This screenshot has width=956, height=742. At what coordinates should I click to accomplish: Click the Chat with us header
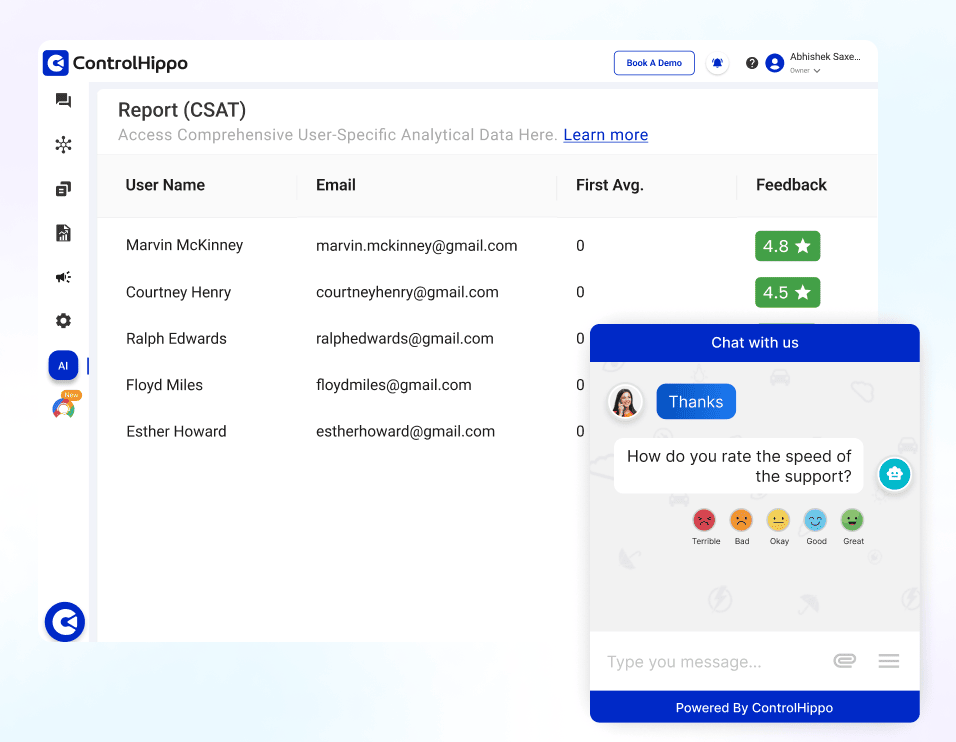754,342
